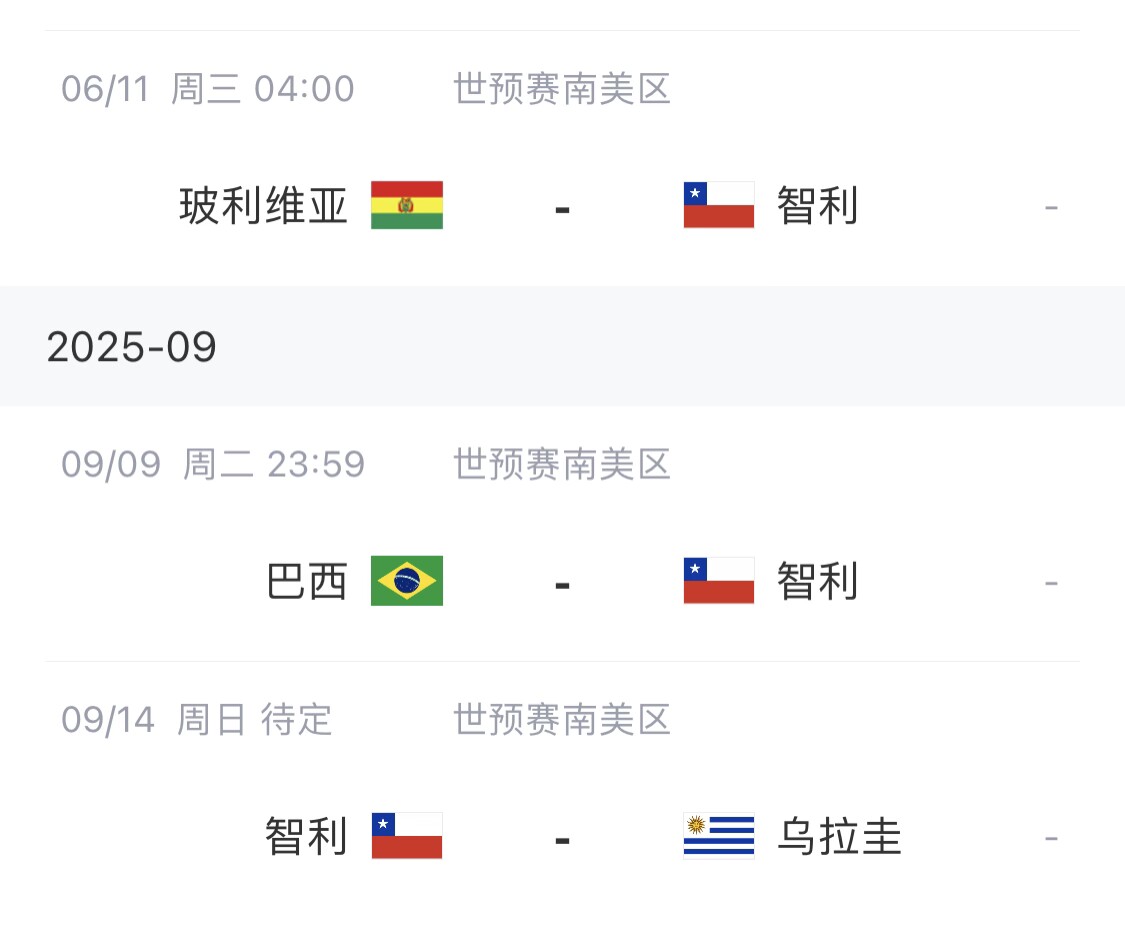Click the 2025-09 month section header
This screenshot has height=940, width=1125.
[x=132, y=347]
